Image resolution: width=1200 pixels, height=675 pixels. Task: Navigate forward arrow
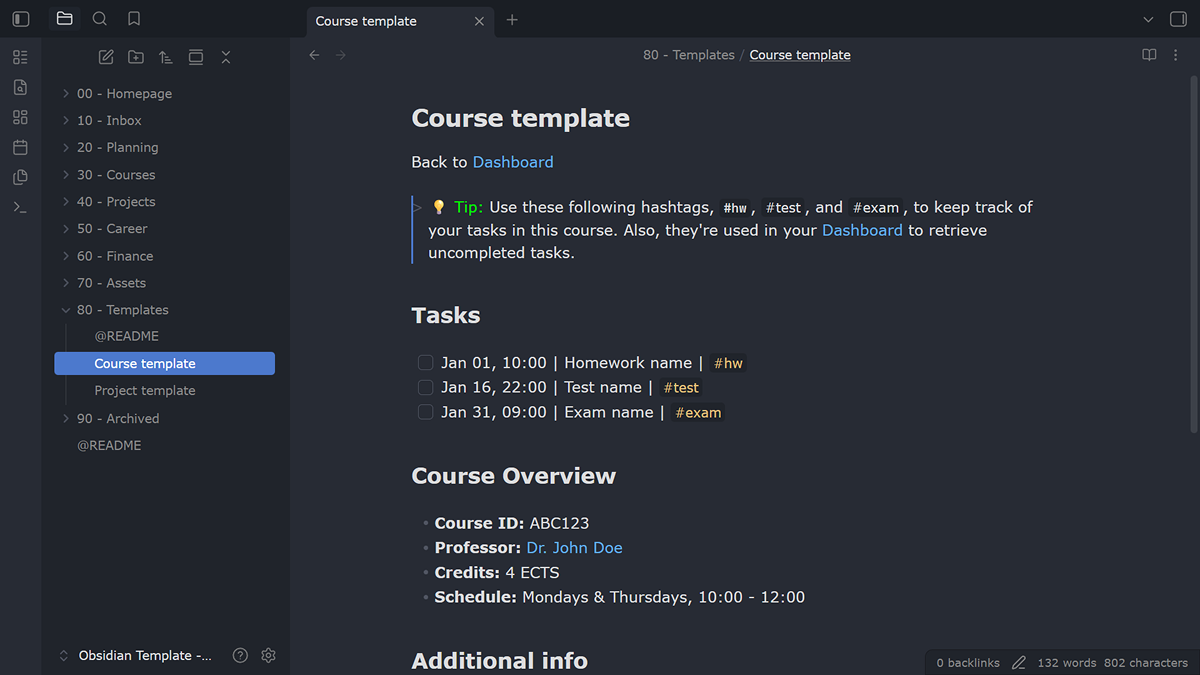341,55
